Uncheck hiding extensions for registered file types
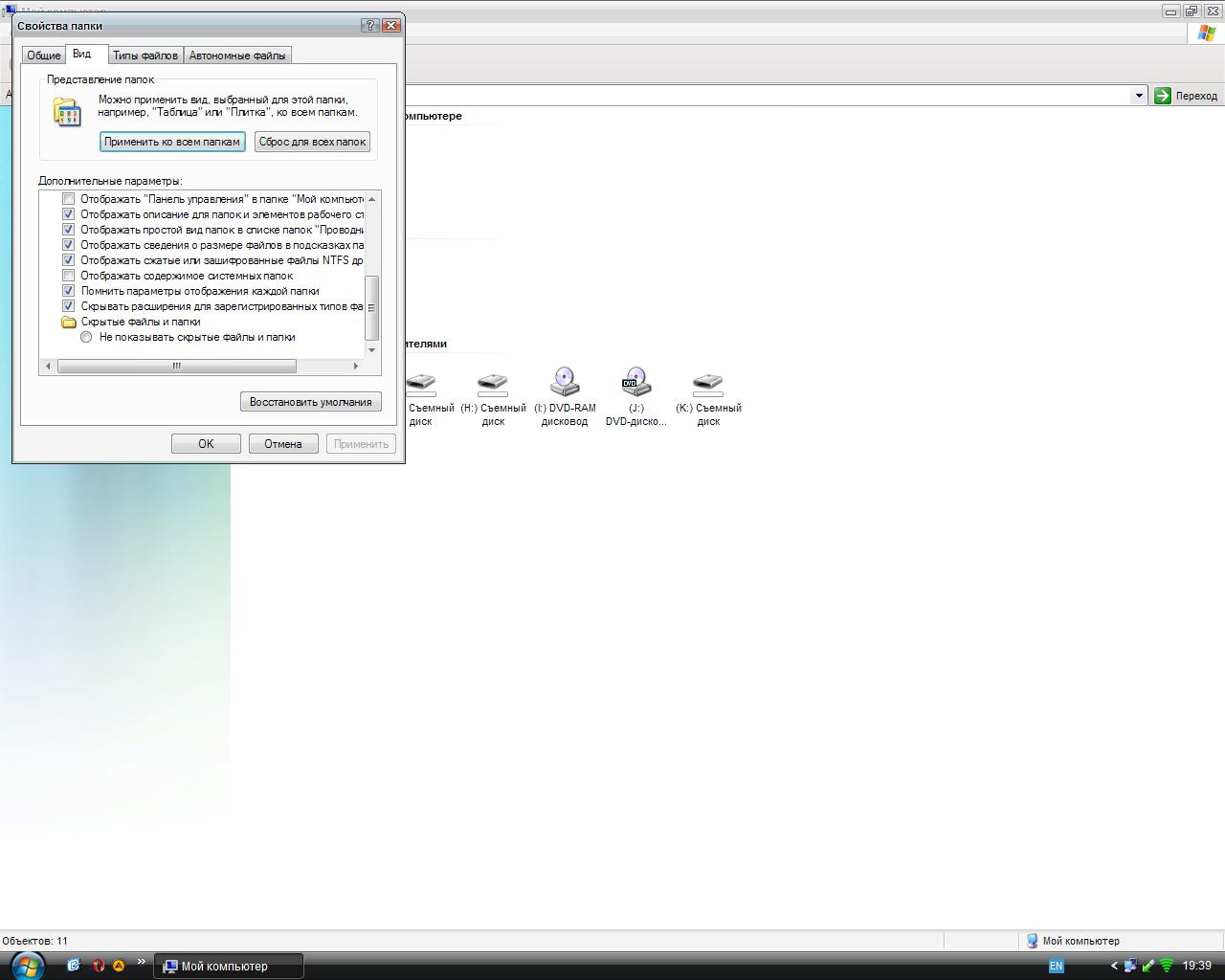Image resolution: width=1225 pixels, height=980 pixels. (68, 306)
